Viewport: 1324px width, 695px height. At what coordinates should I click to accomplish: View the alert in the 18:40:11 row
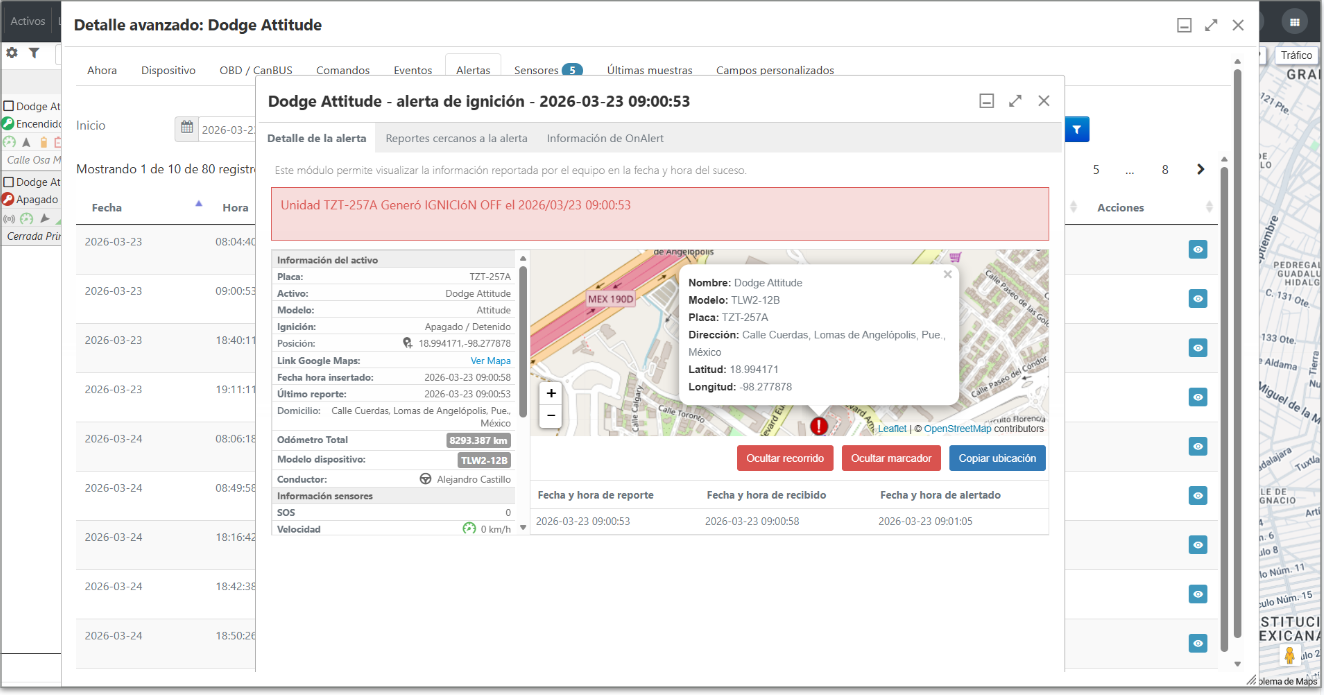point(1198,347)
